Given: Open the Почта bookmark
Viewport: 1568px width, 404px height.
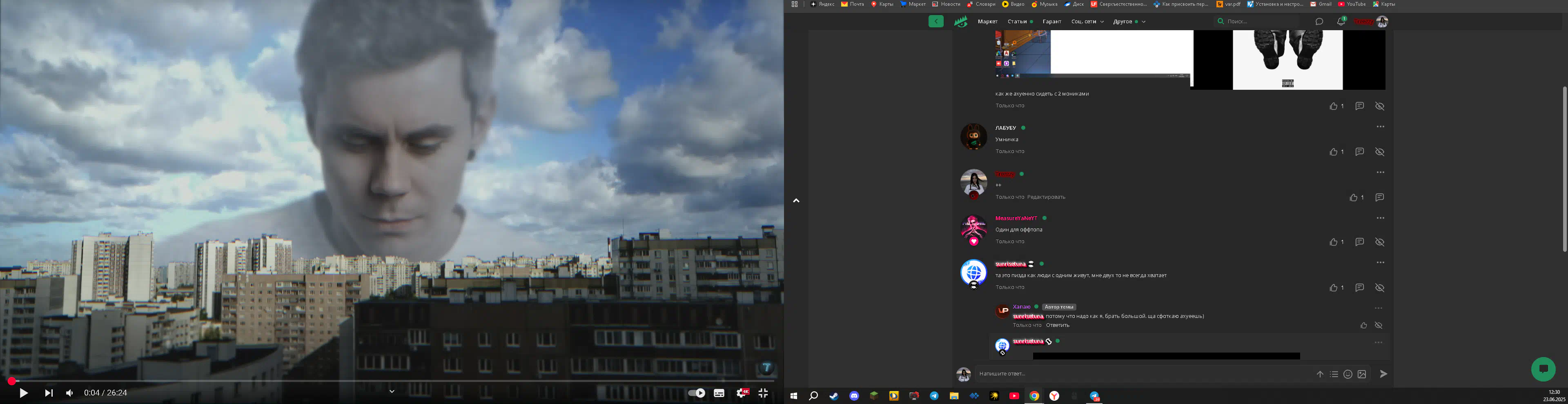Looking at the screenshot, I should 853,4.
